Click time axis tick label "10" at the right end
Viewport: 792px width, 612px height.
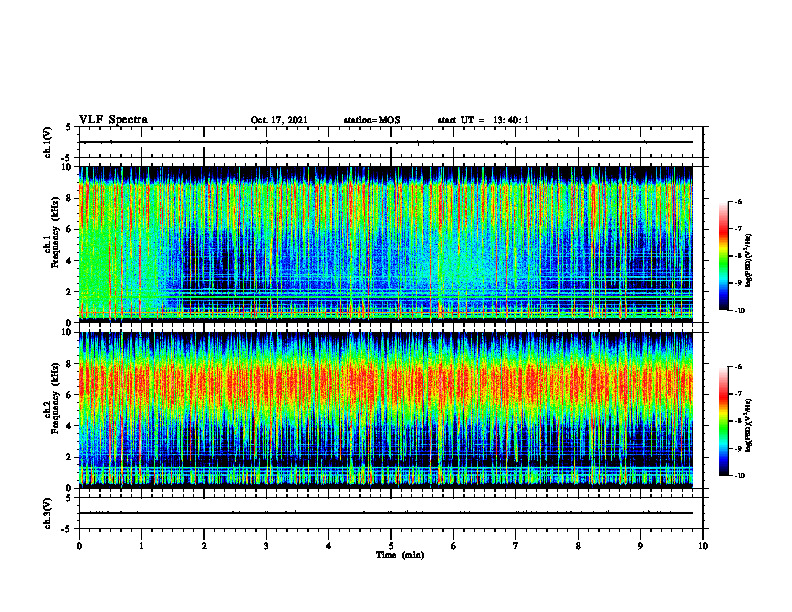tap(703, 546)
